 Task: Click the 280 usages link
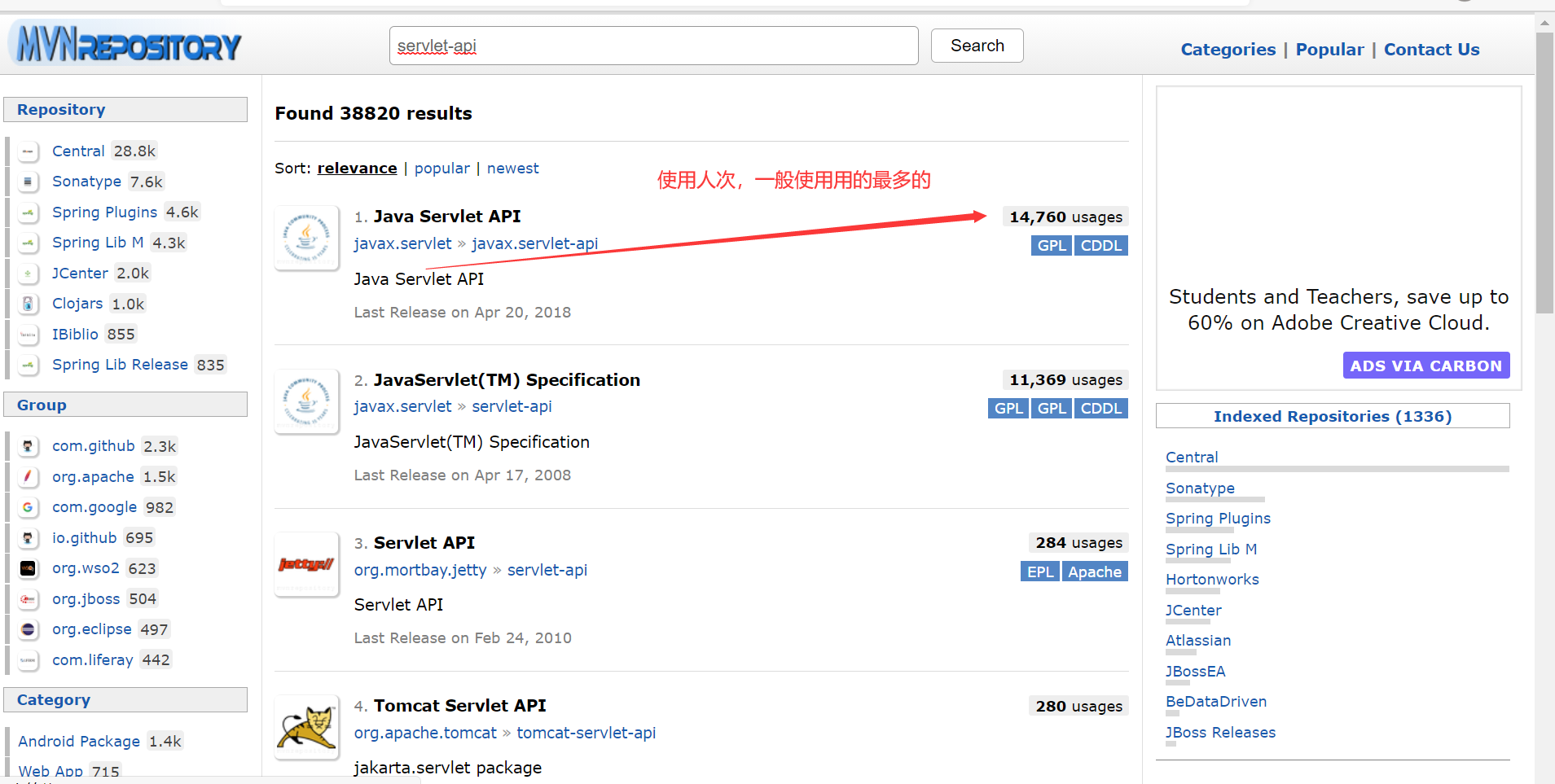1078,707
